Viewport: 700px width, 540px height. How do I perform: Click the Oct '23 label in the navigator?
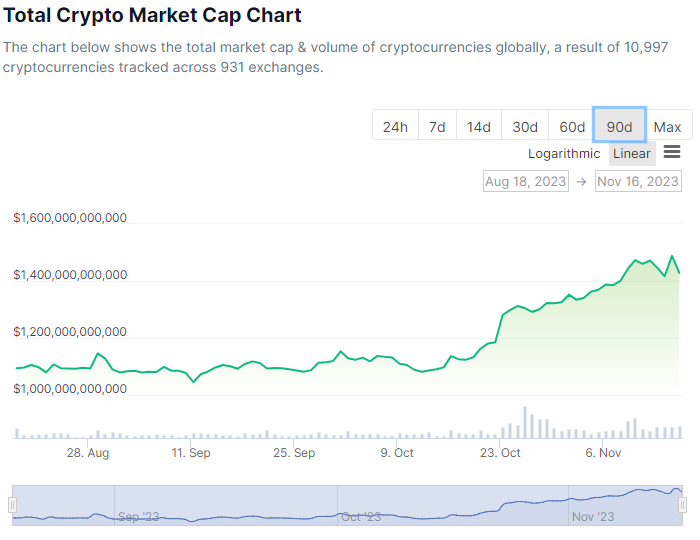coord(361,517)
